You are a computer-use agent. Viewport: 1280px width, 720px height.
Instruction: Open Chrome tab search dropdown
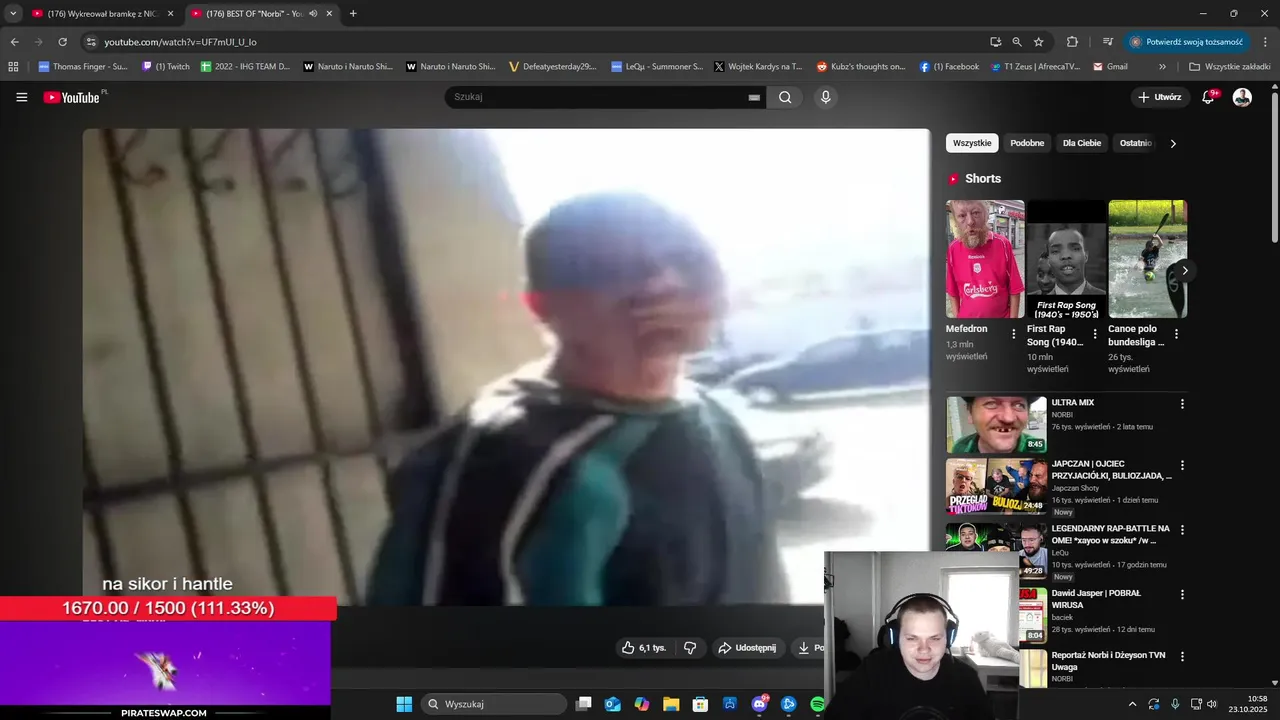(13, 14)
